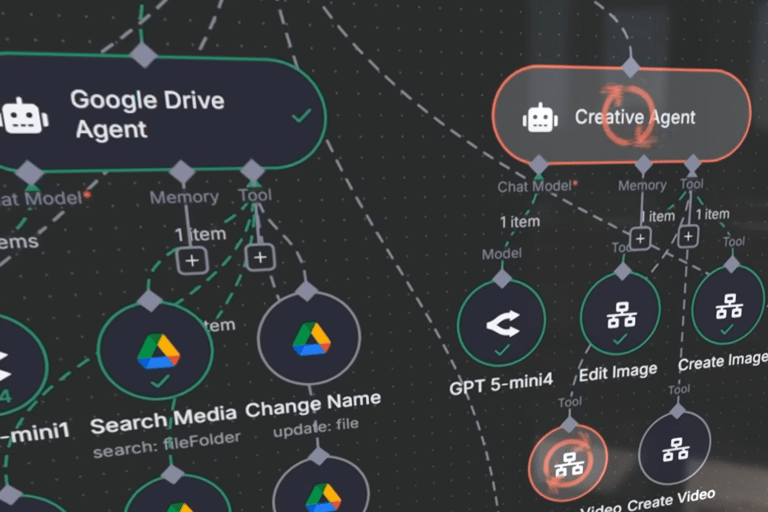Open the Change Name Google Drive node
Viewport: 768px width, 512px height.
(310, 339)
